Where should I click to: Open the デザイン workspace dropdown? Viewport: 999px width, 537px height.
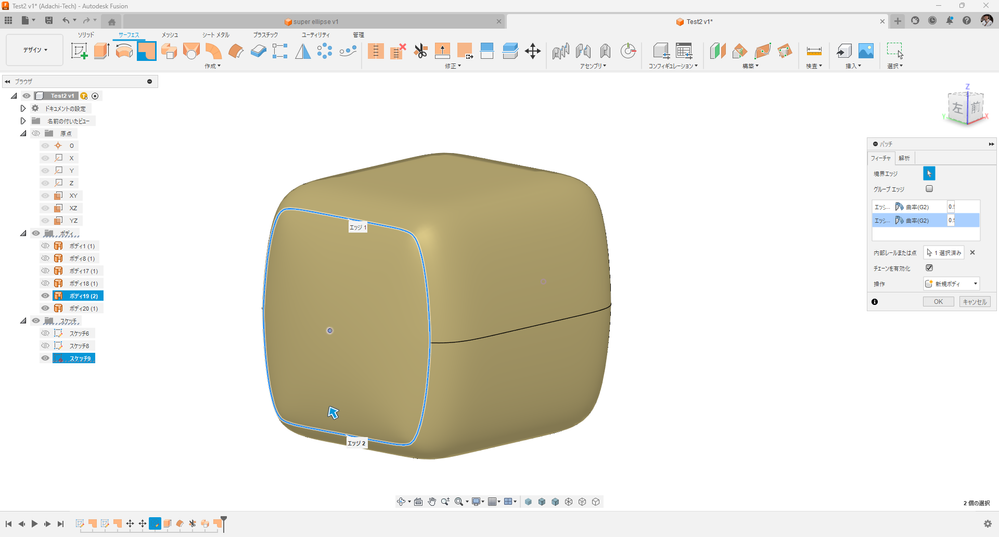click(x=35, y=50)
